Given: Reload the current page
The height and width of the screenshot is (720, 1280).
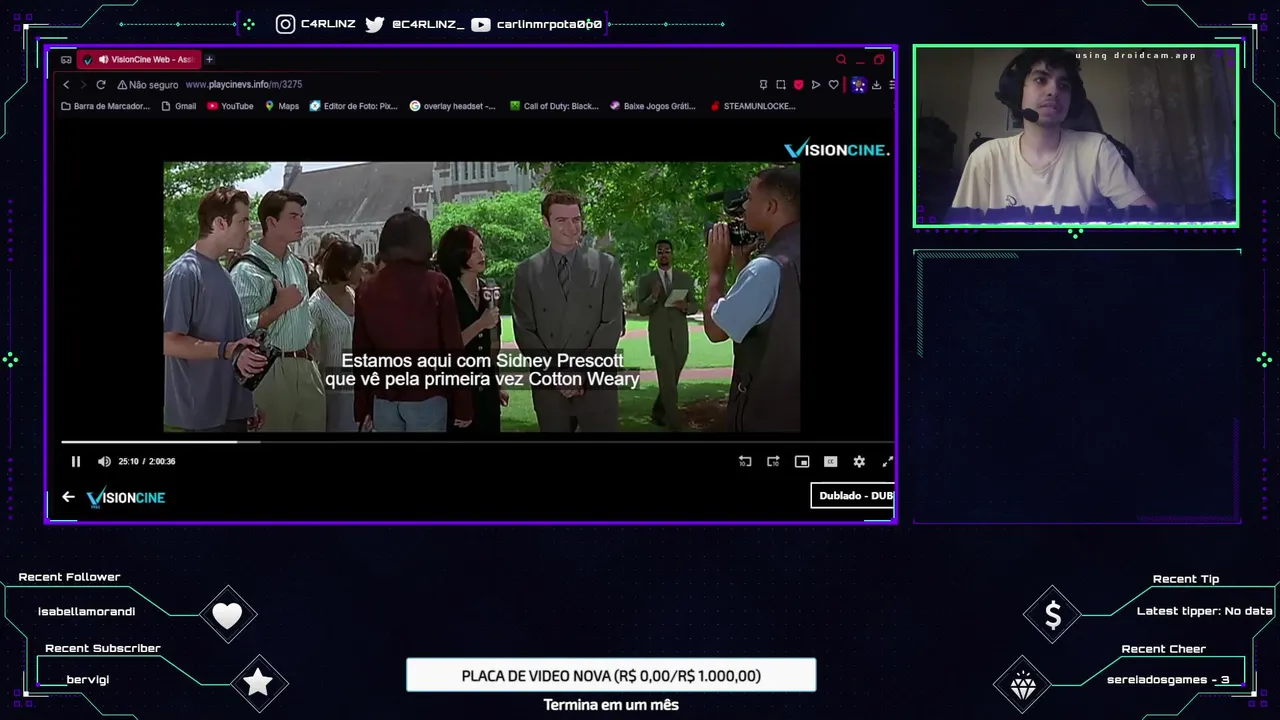Looking at the screenshot, I should (101, 85).
